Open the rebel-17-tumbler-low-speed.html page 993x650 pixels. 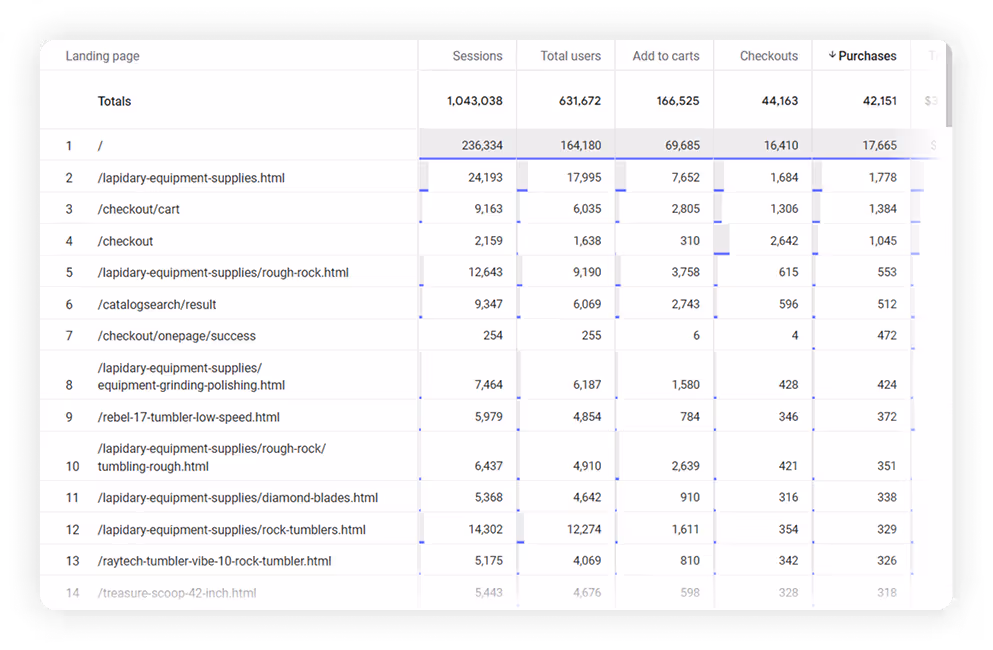point(188,416)
